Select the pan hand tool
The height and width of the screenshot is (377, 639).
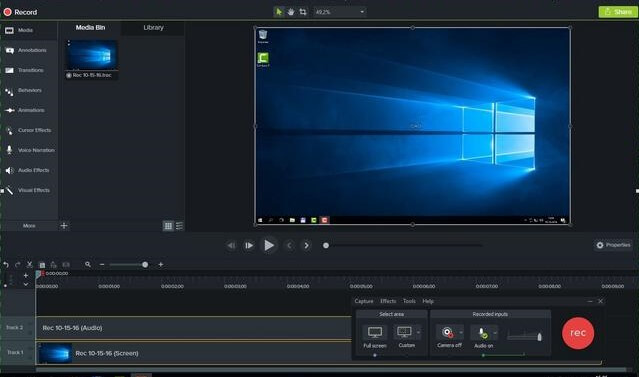pos(291,12)
